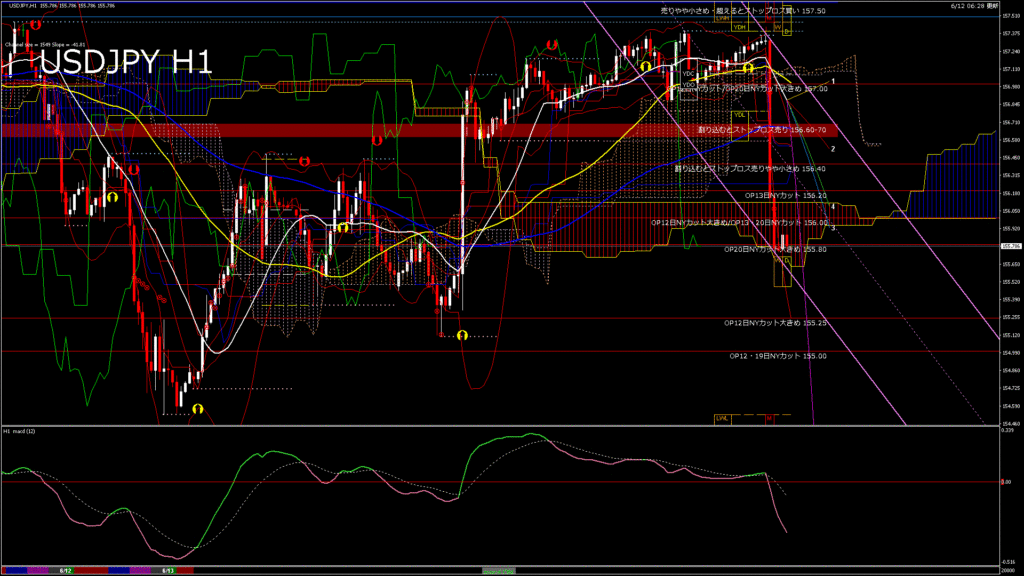Click yellow up-arrow below the lowest candle

click(x=198, y=409)
